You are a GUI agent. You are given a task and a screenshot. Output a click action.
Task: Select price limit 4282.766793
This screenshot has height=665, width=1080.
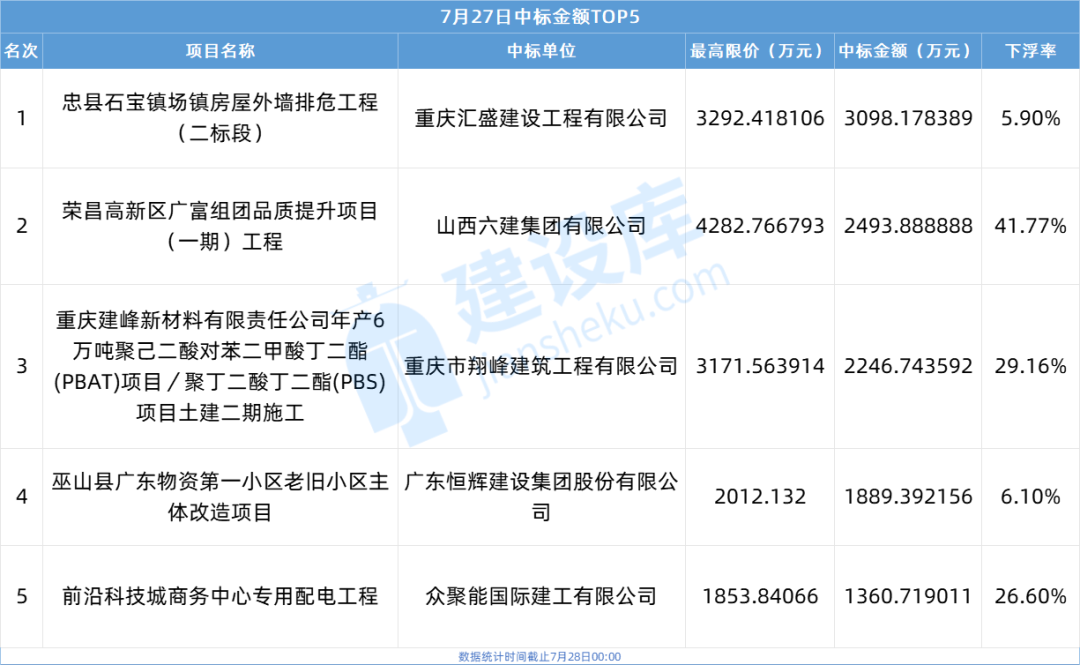point(760,226)
